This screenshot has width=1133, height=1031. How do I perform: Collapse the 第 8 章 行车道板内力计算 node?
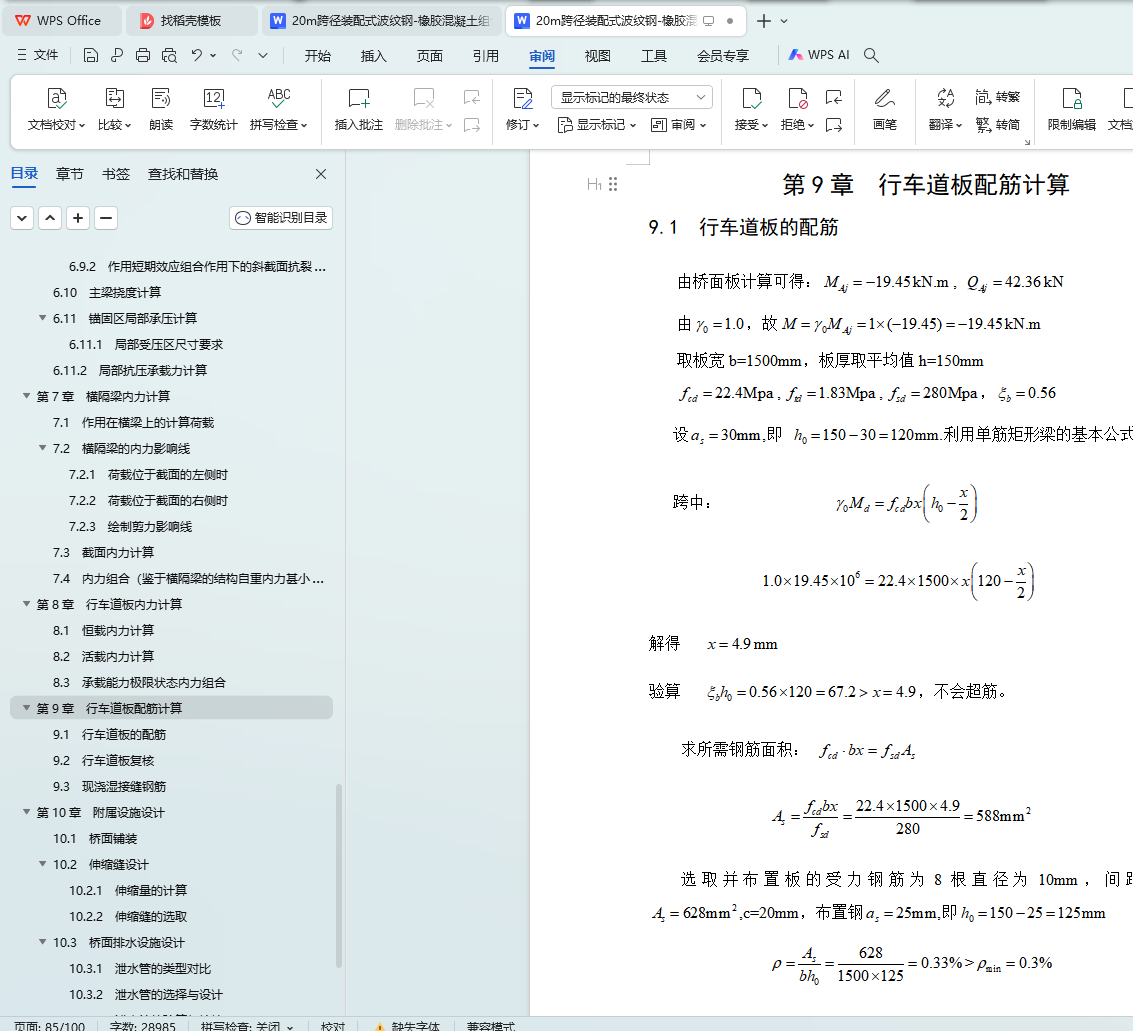coord(27,604)
